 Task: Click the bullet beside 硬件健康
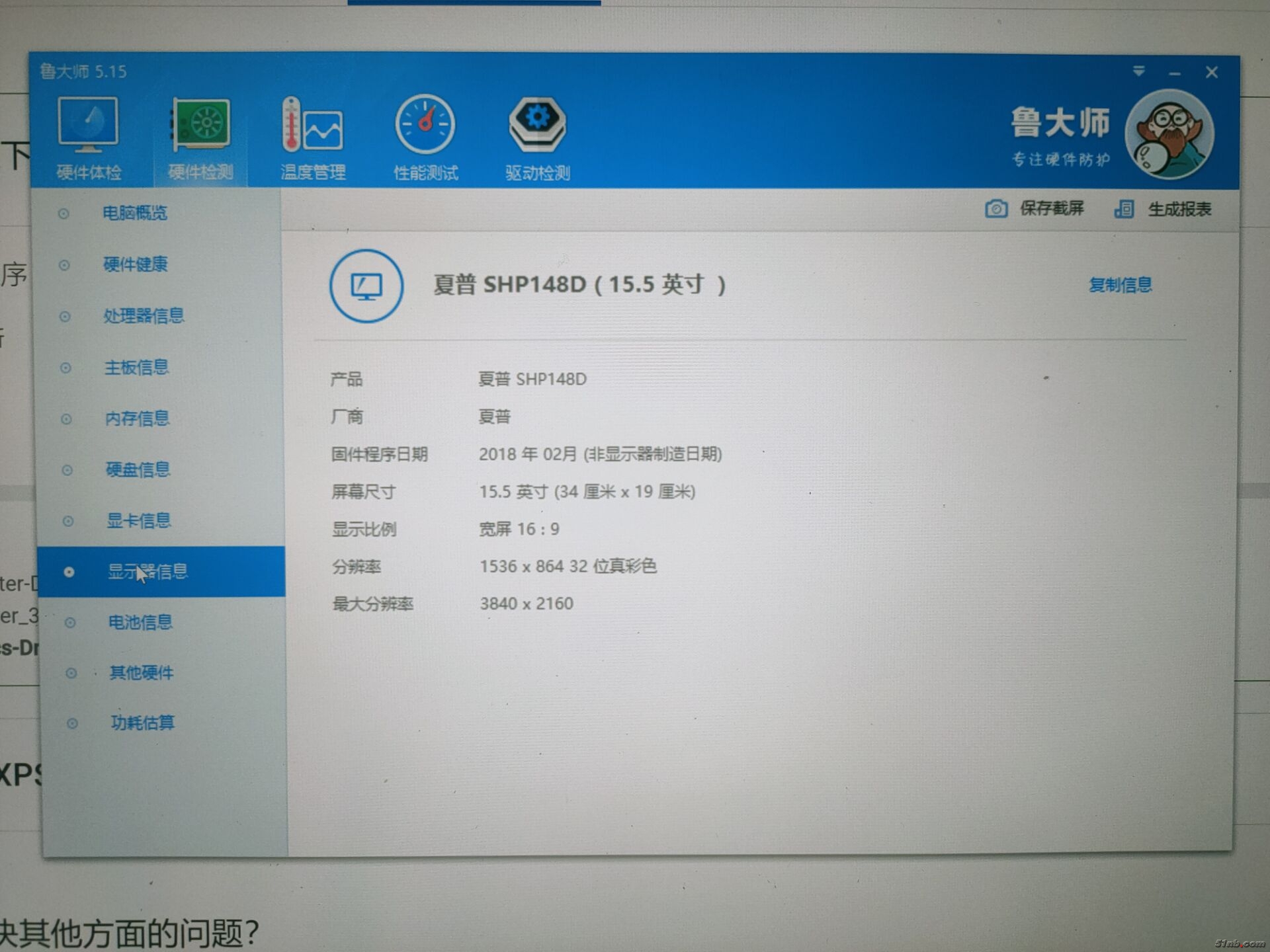tap(64, 265)
